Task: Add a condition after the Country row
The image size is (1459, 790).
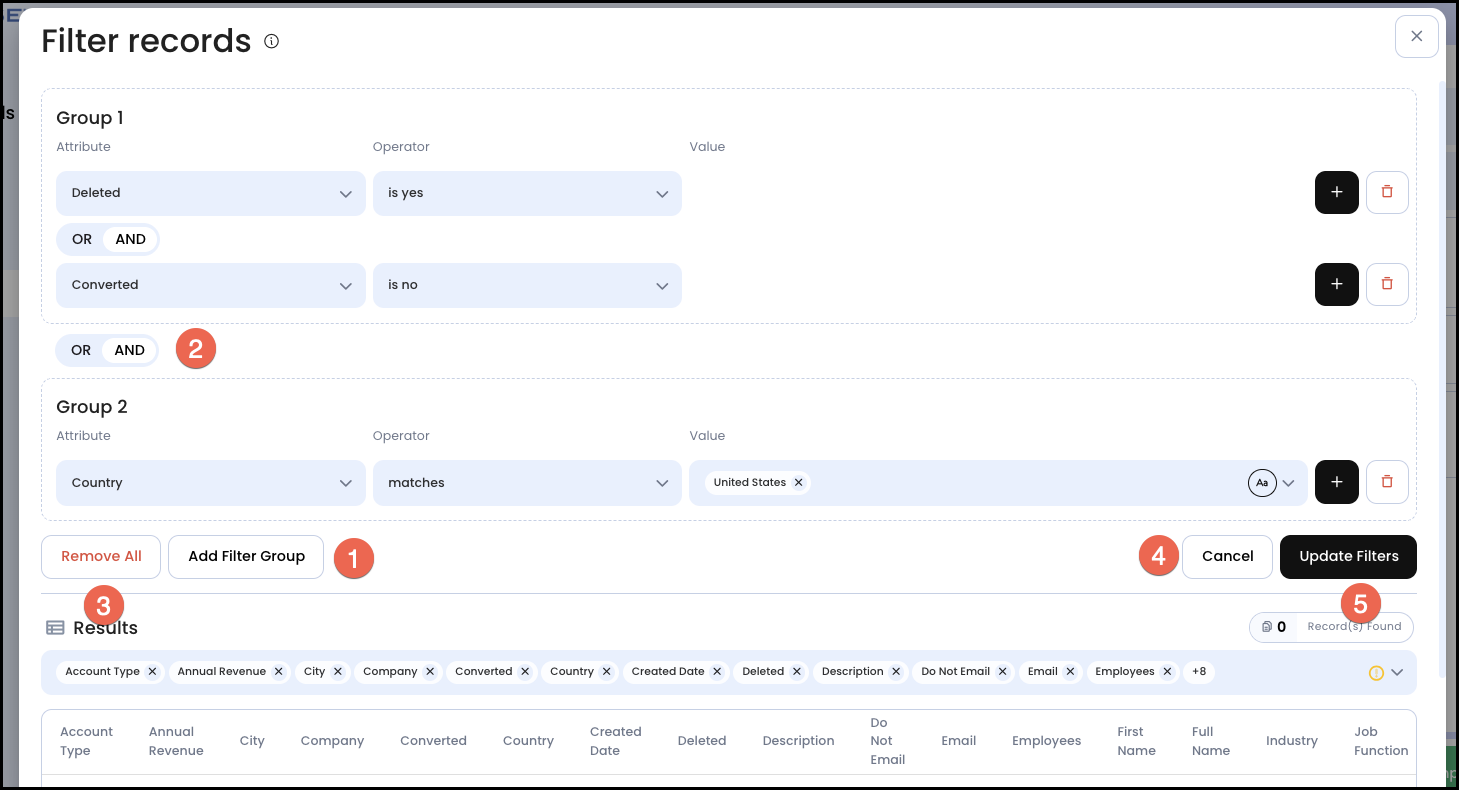Action: [x=1336, y=482]
